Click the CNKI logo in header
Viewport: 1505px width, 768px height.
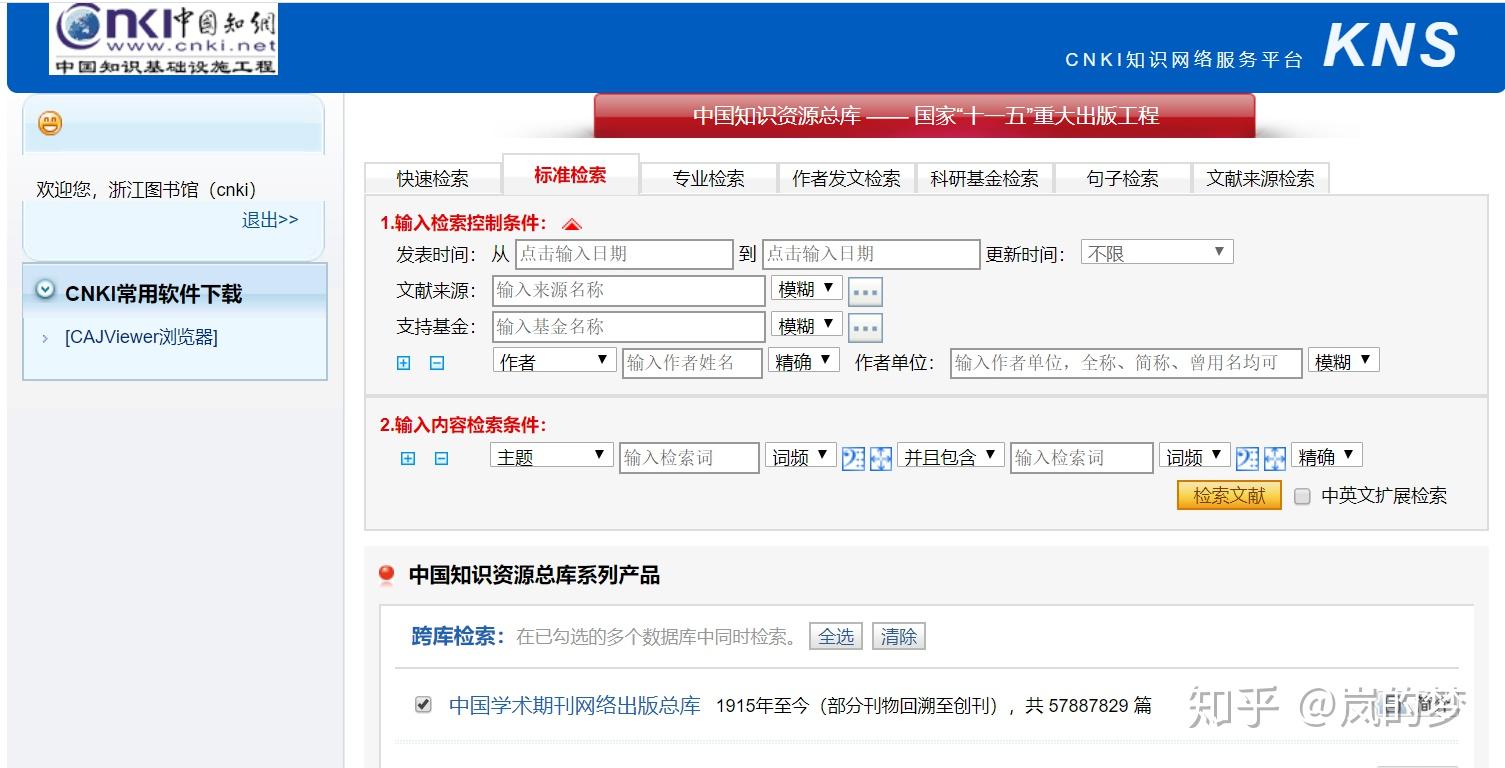164,39
